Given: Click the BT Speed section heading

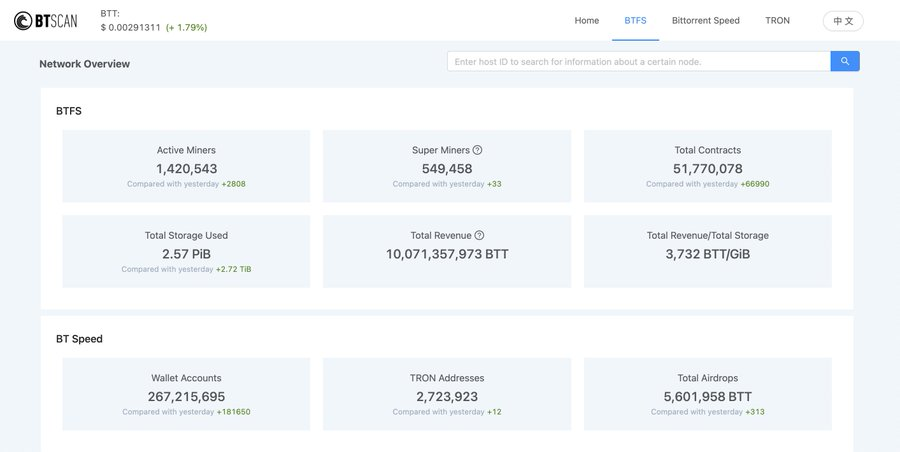Looking at the screenshot, I should 79,339.
